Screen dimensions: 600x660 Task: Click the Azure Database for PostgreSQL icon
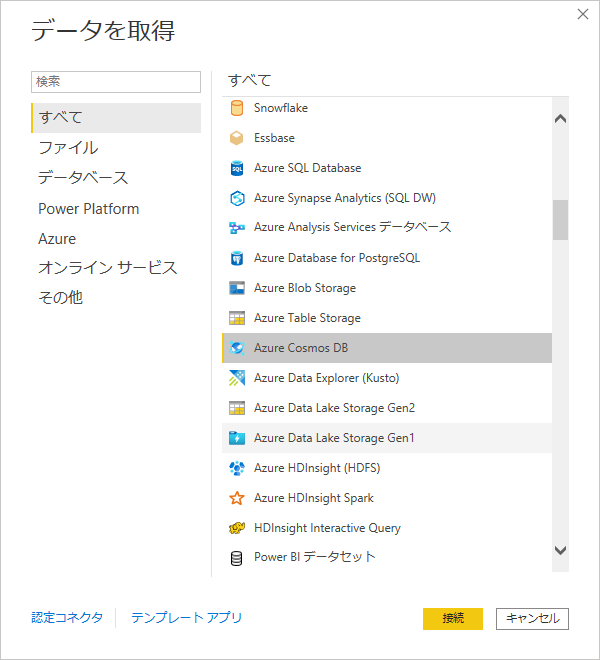click(237, 258)
